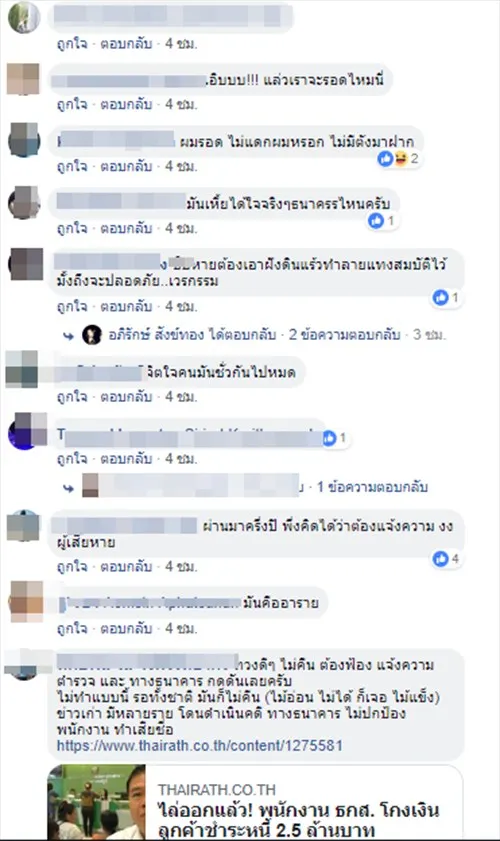Viewport: 500px width, 841px height.
Task: Open Thairath article preview headline ไล่ออกแล้ว
Action: (299, 819)
